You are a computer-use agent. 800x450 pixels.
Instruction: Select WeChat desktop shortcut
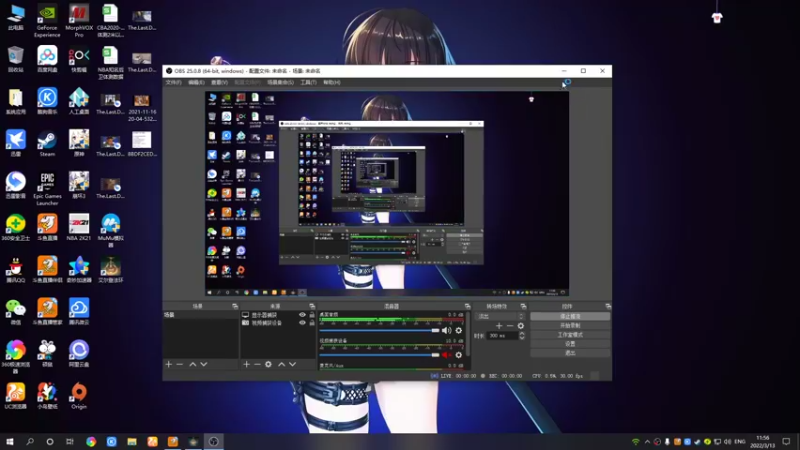(x=15, y=312)
